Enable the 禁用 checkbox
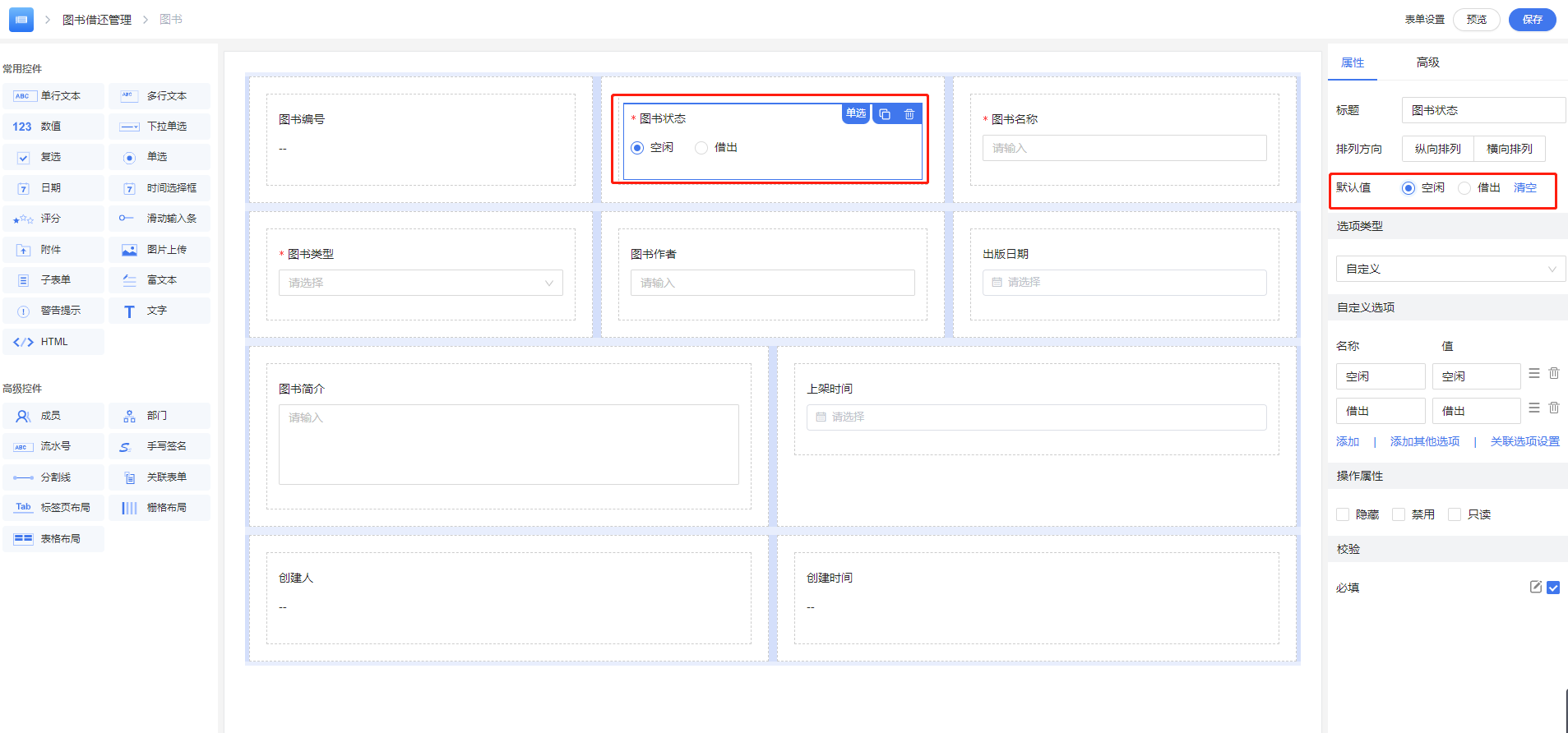1568x733 pixels. coord(1399,514)
